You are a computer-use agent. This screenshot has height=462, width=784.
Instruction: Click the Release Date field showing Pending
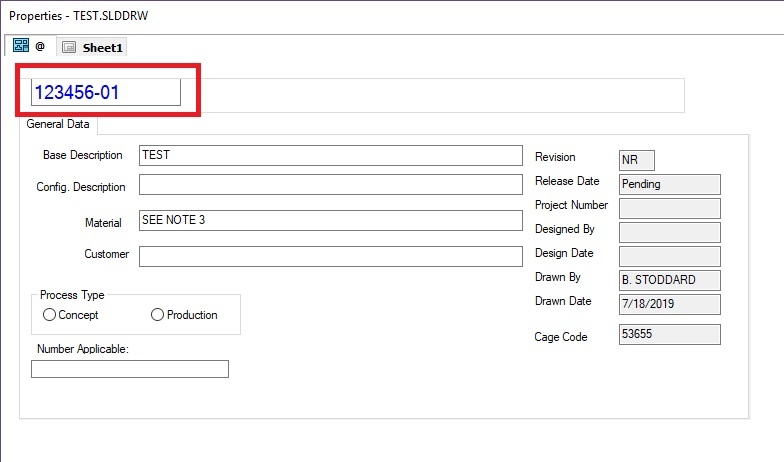point(670,184)
